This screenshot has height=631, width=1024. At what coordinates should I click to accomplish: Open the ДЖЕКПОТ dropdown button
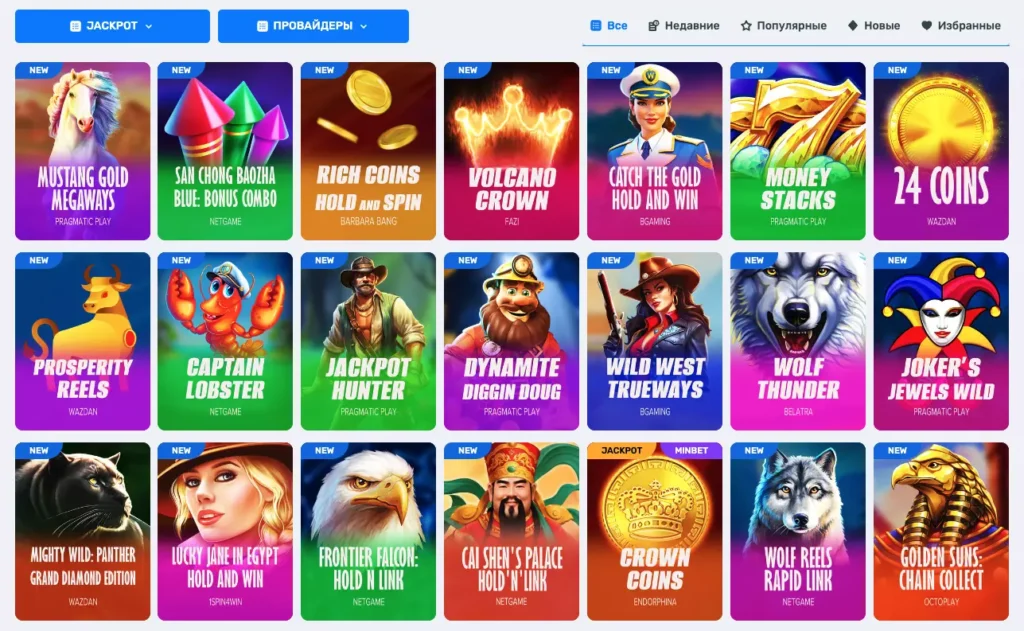tap(112, 26)
